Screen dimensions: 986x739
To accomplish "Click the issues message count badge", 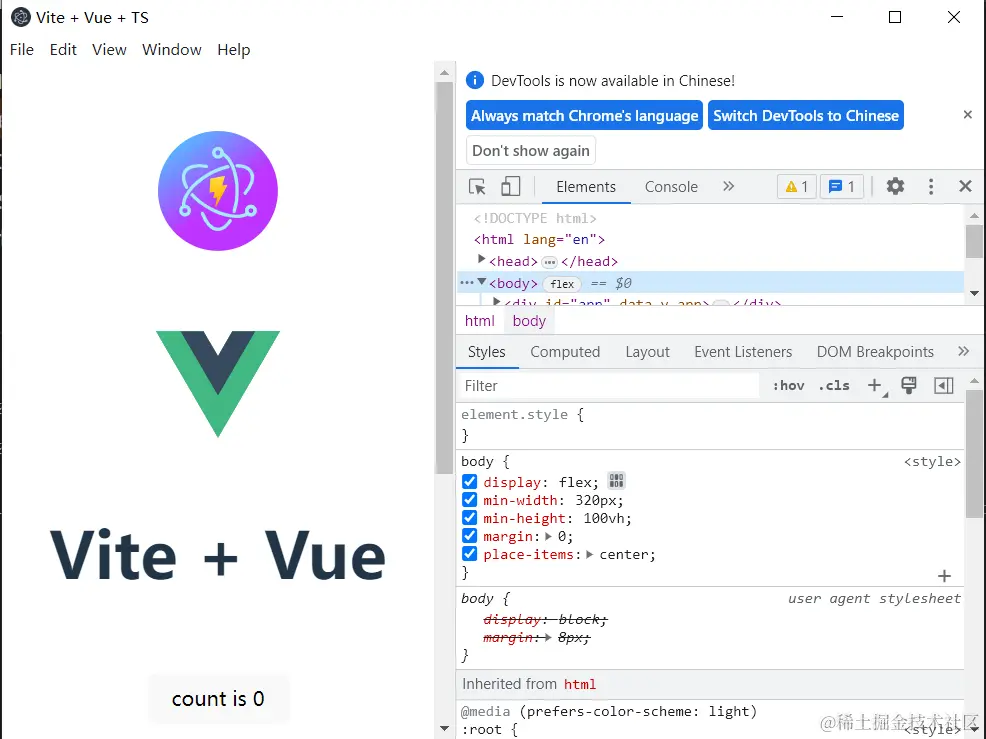I will [841, 187].
